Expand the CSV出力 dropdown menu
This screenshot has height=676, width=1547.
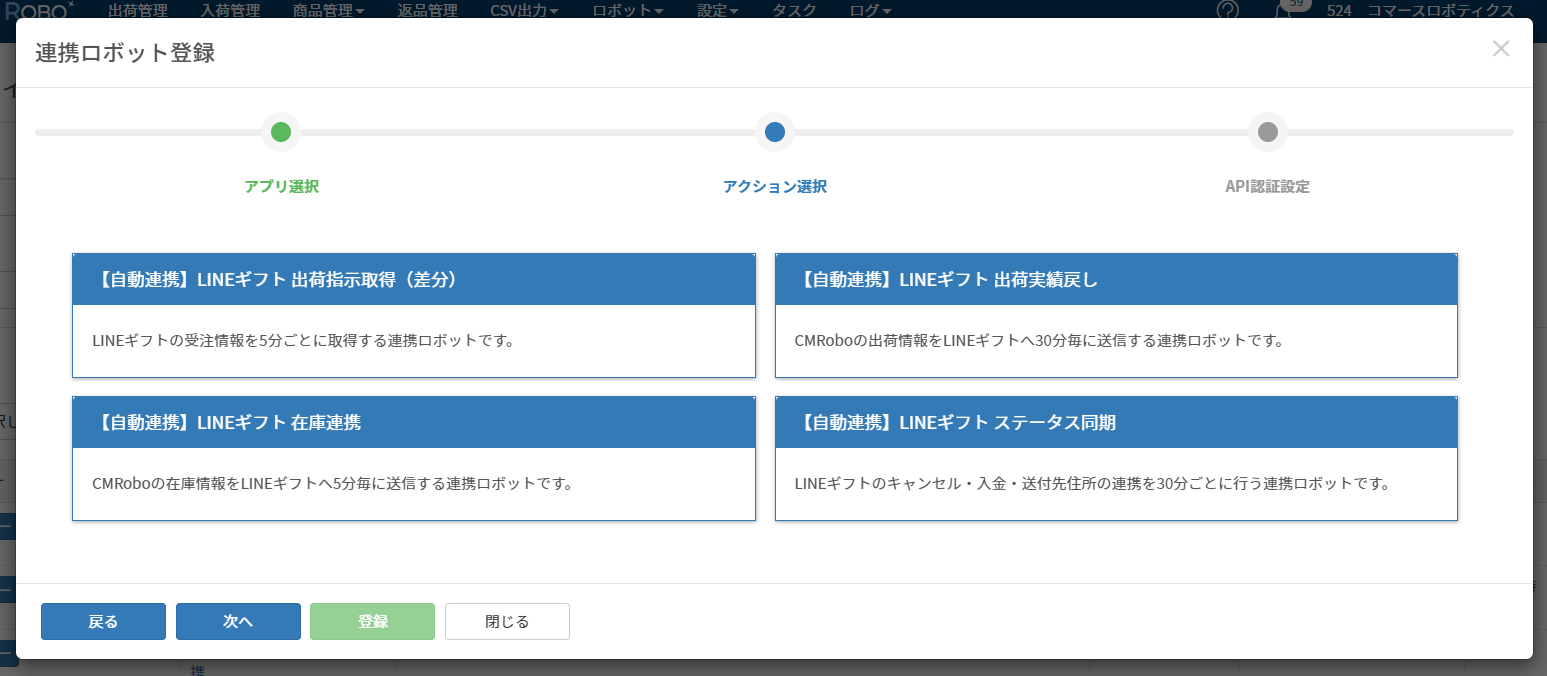pos(525,11)
